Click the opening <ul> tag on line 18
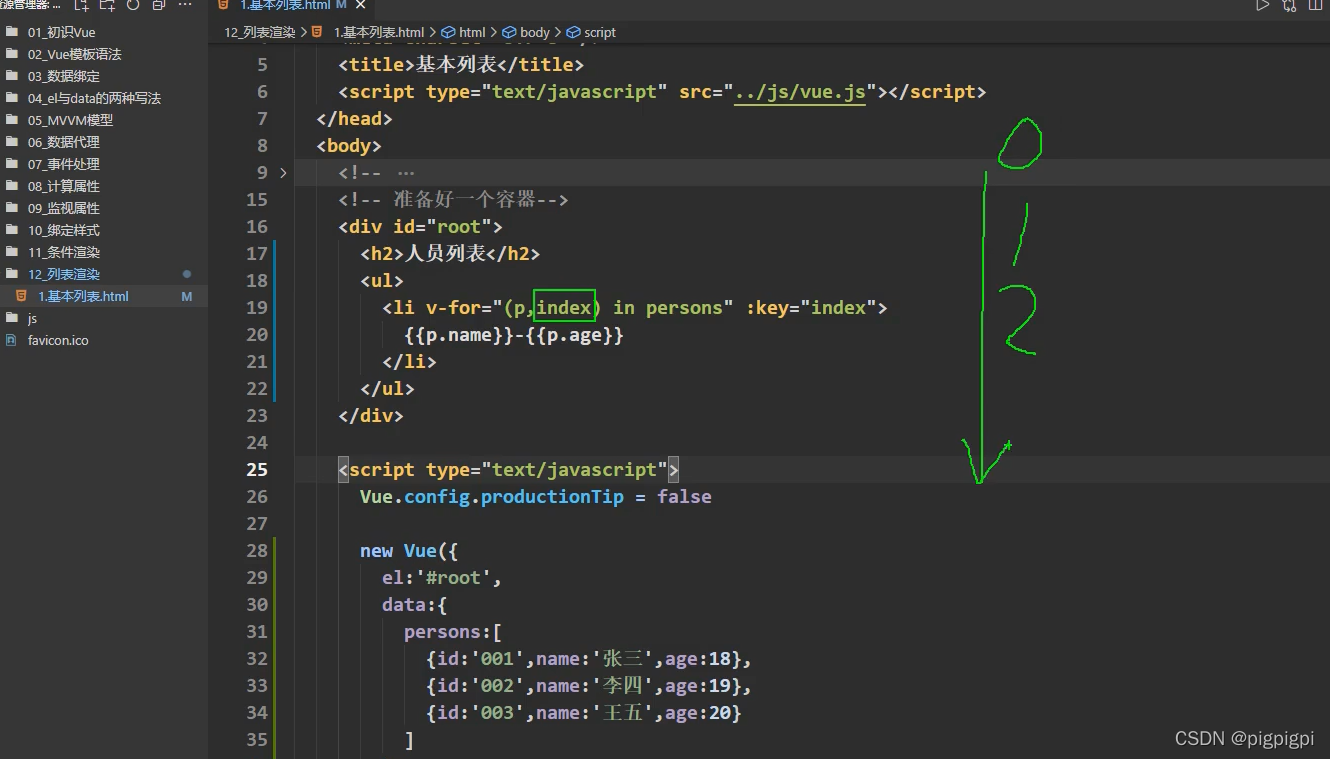Viewport: 1330px width, 759px height. click(382, 281)
